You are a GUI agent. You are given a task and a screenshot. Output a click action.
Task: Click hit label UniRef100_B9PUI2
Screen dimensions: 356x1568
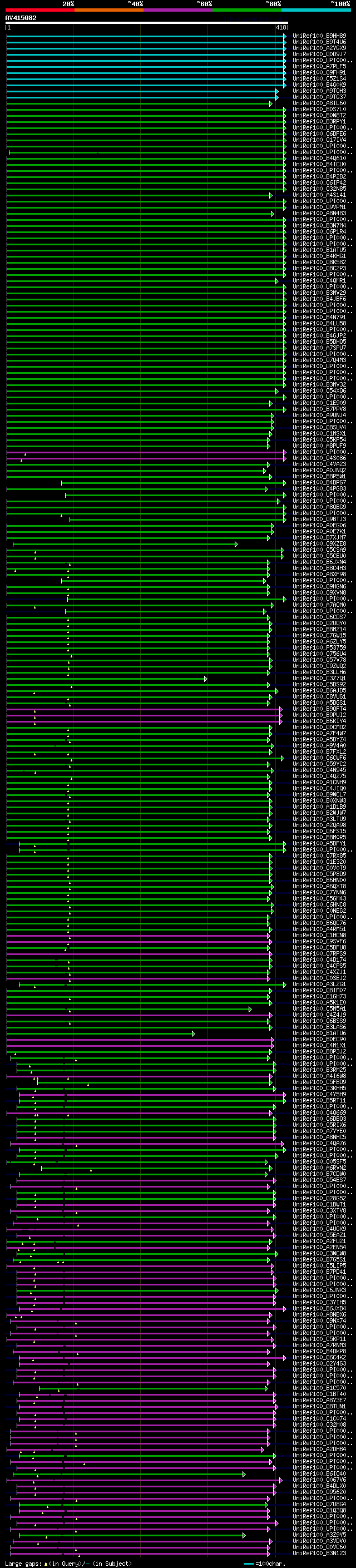click(319, 715)
